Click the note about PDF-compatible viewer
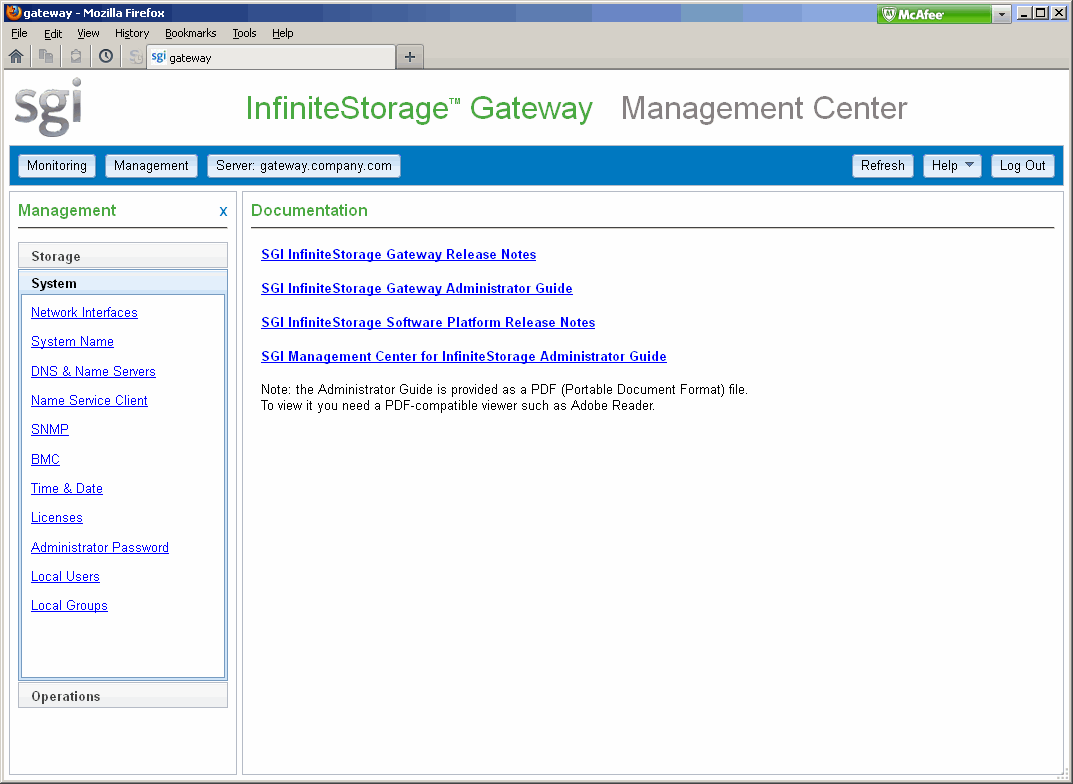Screen dimensions: 1073x784 pyautogui.click(x=458, y=406)
